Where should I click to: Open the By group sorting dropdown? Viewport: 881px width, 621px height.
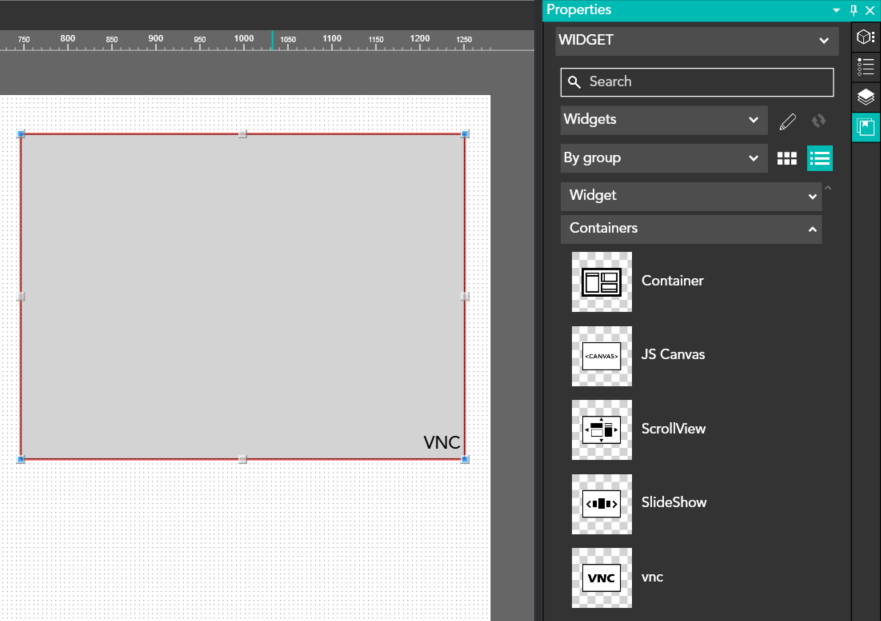click(663, 158)
